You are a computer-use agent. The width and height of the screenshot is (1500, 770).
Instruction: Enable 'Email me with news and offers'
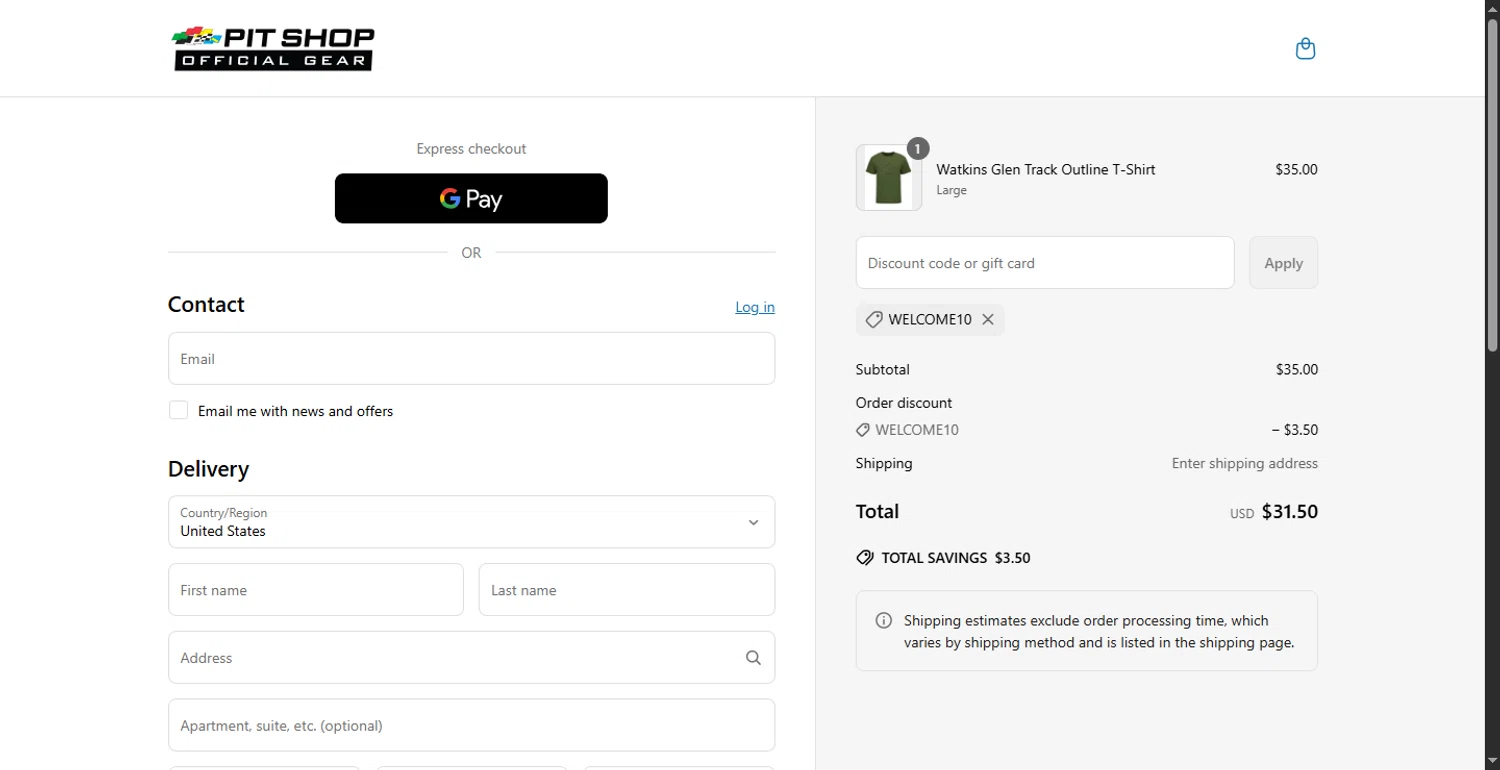pyautogui.click(x=179, y=410)
